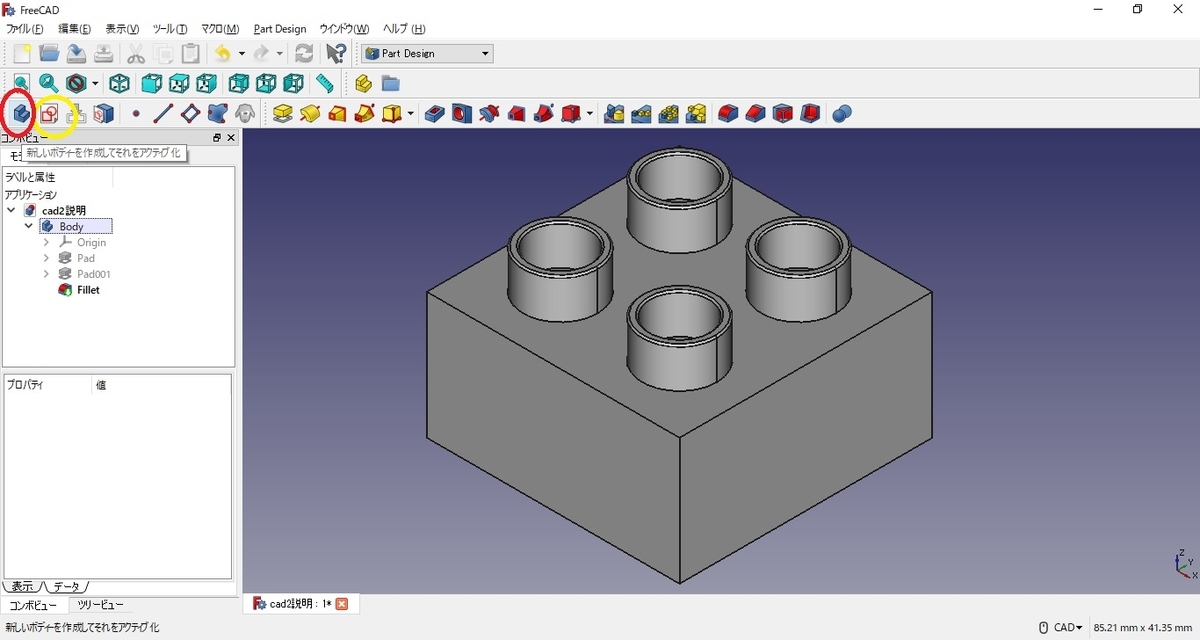Select the Subtractive pipe tool
Image resolution: width=1200 pixels, height=640 pixels.
pyautogui.click(x=543, y=114)
